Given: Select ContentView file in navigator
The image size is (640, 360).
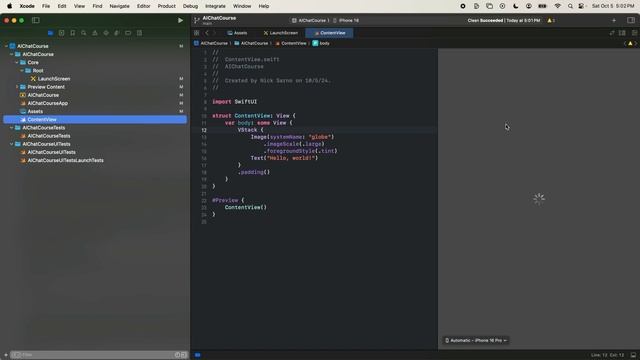Looking at the screenshot, I should [x=95, y=120].
